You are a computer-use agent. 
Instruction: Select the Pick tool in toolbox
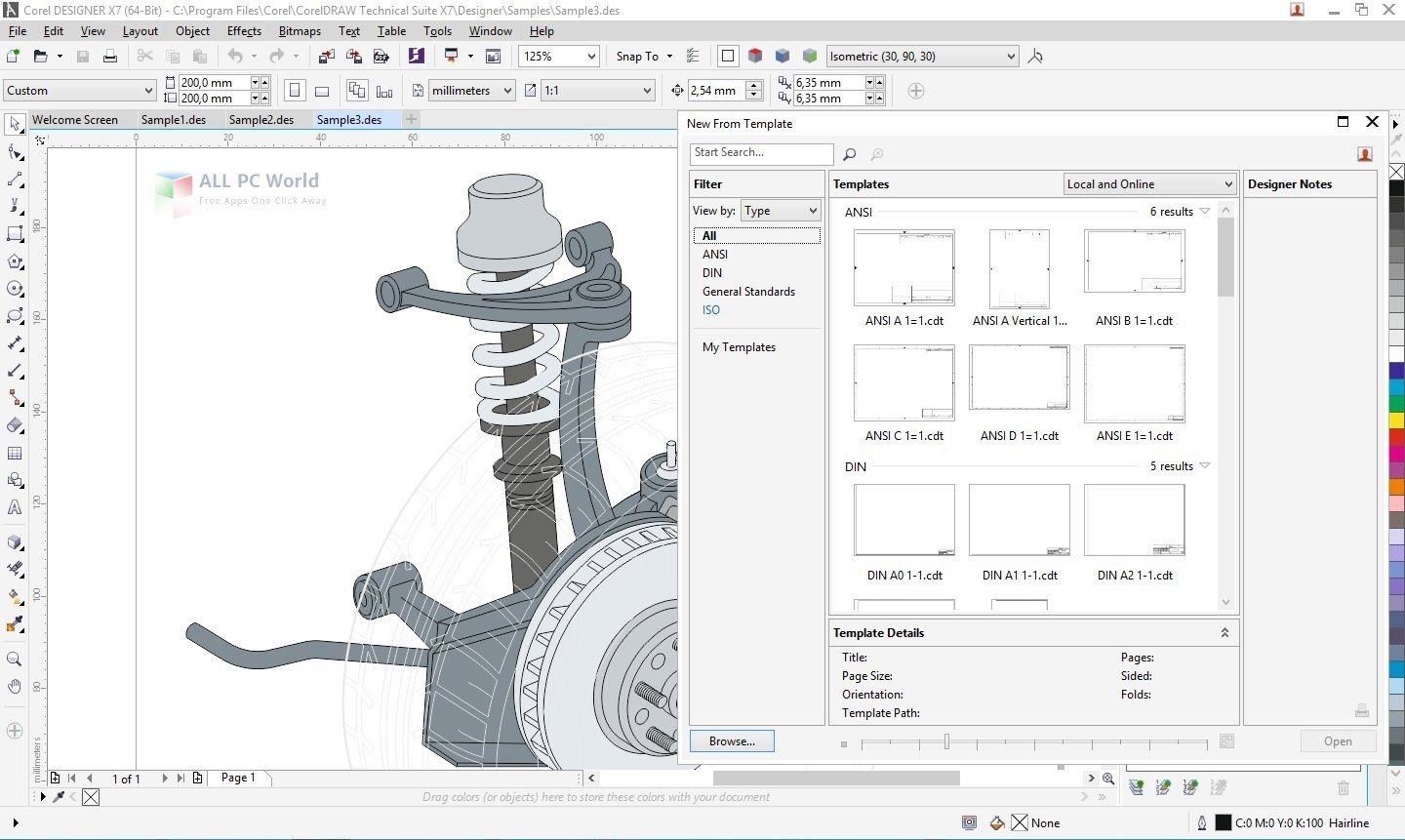(x=15, y=124)
